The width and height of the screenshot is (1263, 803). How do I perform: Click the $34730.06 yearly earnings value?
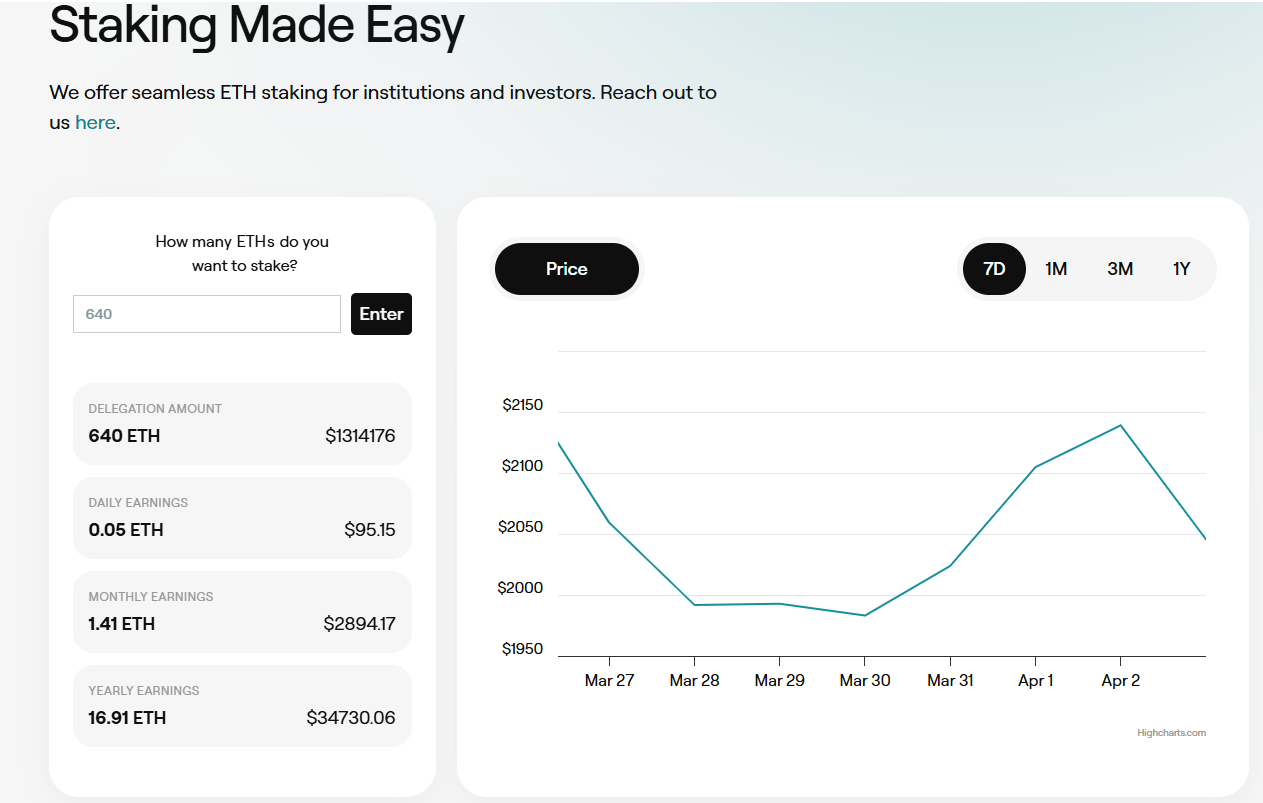coord(350,718)
